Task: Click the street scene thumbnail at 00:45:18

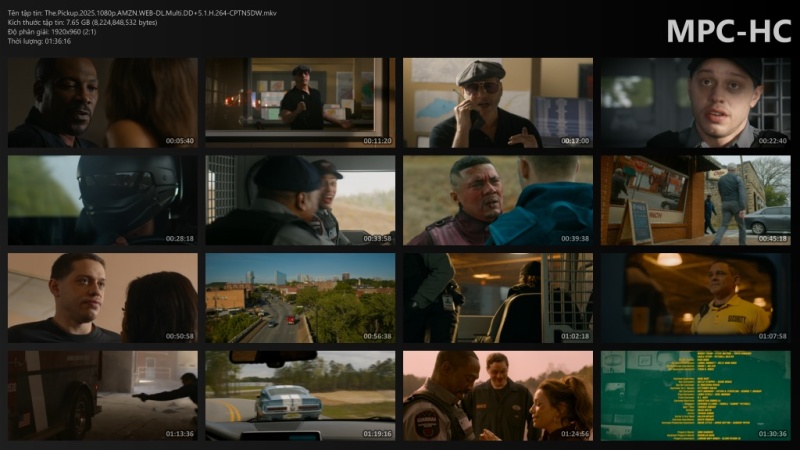Action: tap(695, 201)
